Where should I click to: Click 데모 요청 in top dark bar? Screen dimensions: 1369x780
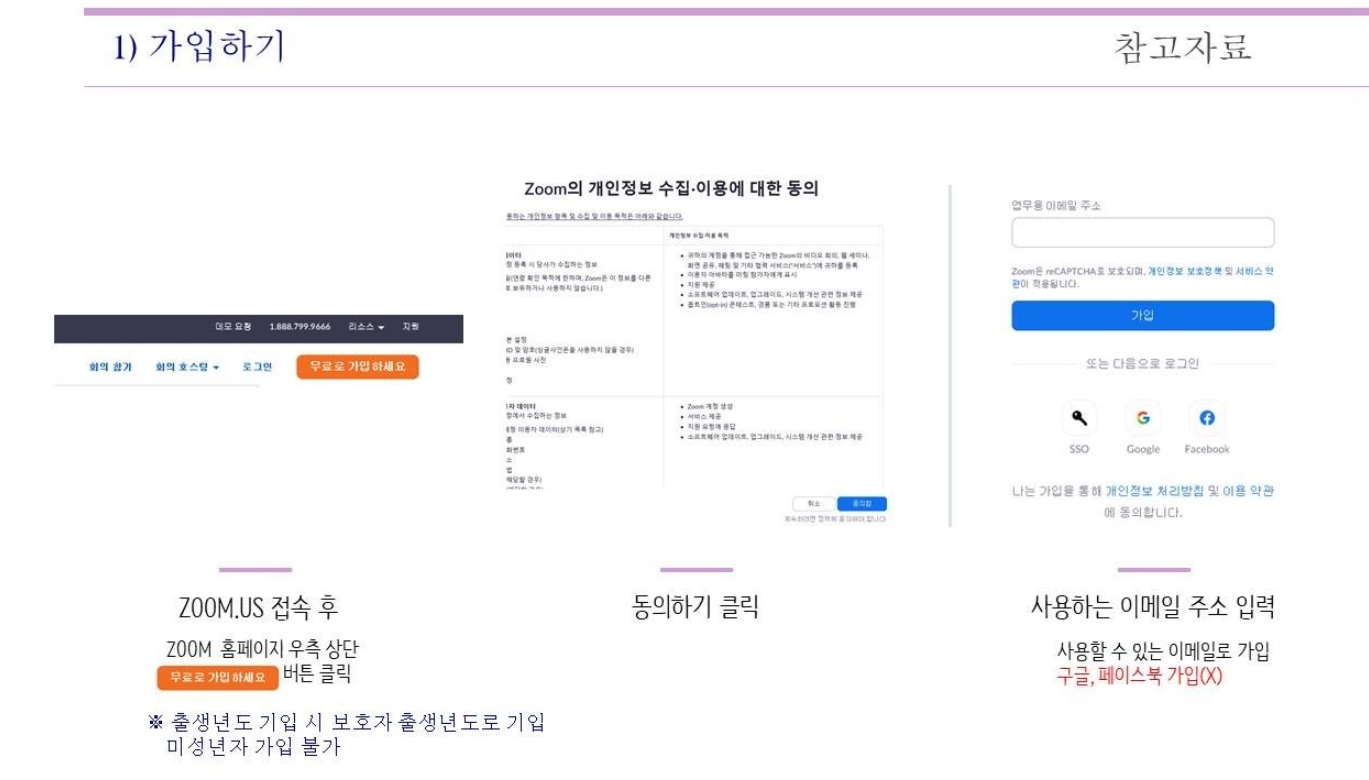coord(233,327)
